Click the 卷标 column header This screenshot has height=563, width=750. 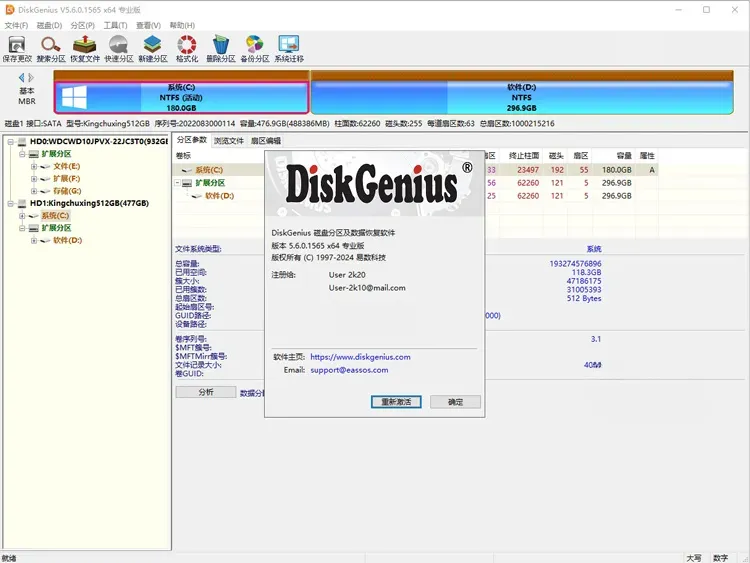click(x=184, y=156)
